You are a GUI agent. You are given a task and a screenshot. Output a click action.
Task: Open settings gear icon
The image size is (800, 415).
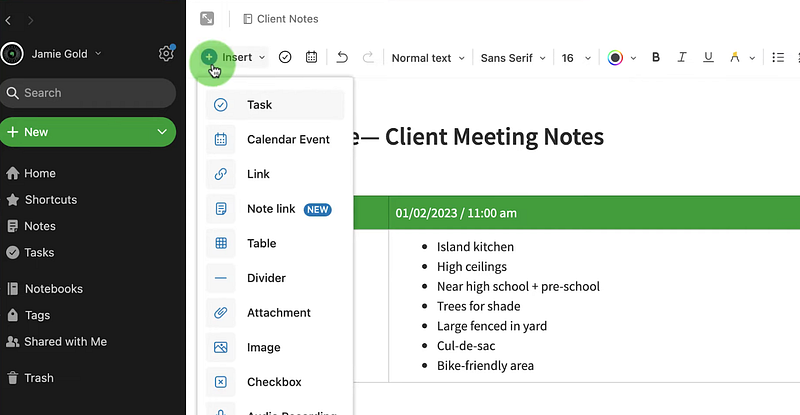point(166,53)
